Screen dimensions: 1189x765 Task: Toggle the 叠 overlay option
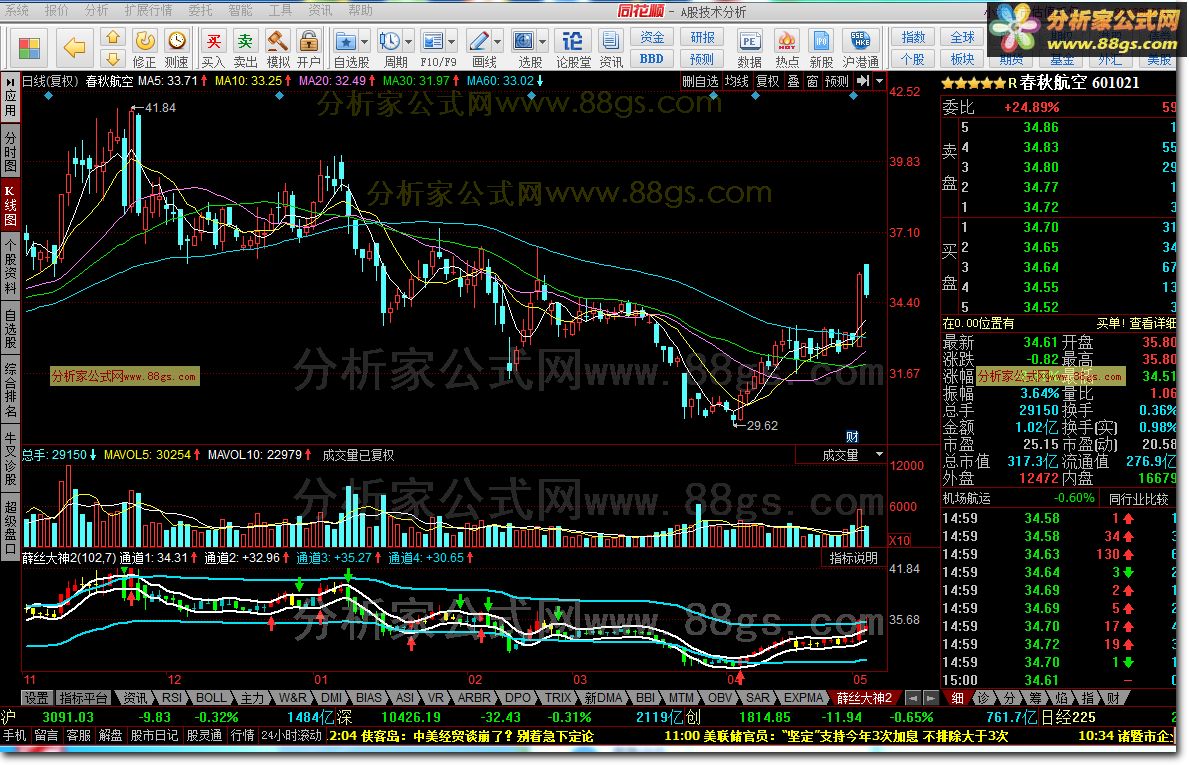(x=793, y=81)
